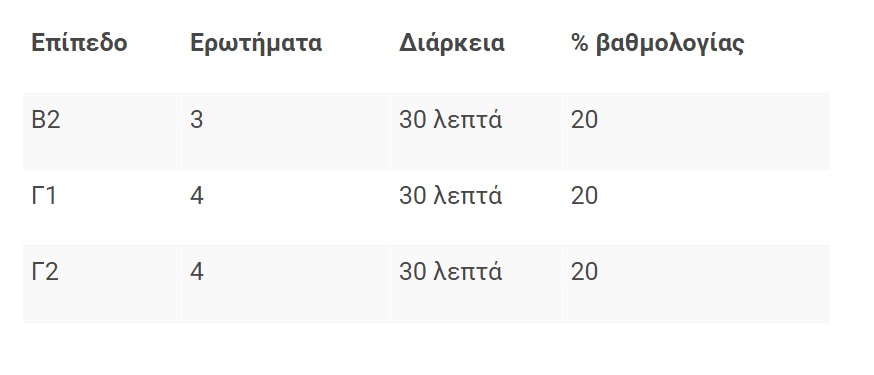Click the Ερωτήματα column header
Viewport: 874px width, 375px height.
[256, 43]
